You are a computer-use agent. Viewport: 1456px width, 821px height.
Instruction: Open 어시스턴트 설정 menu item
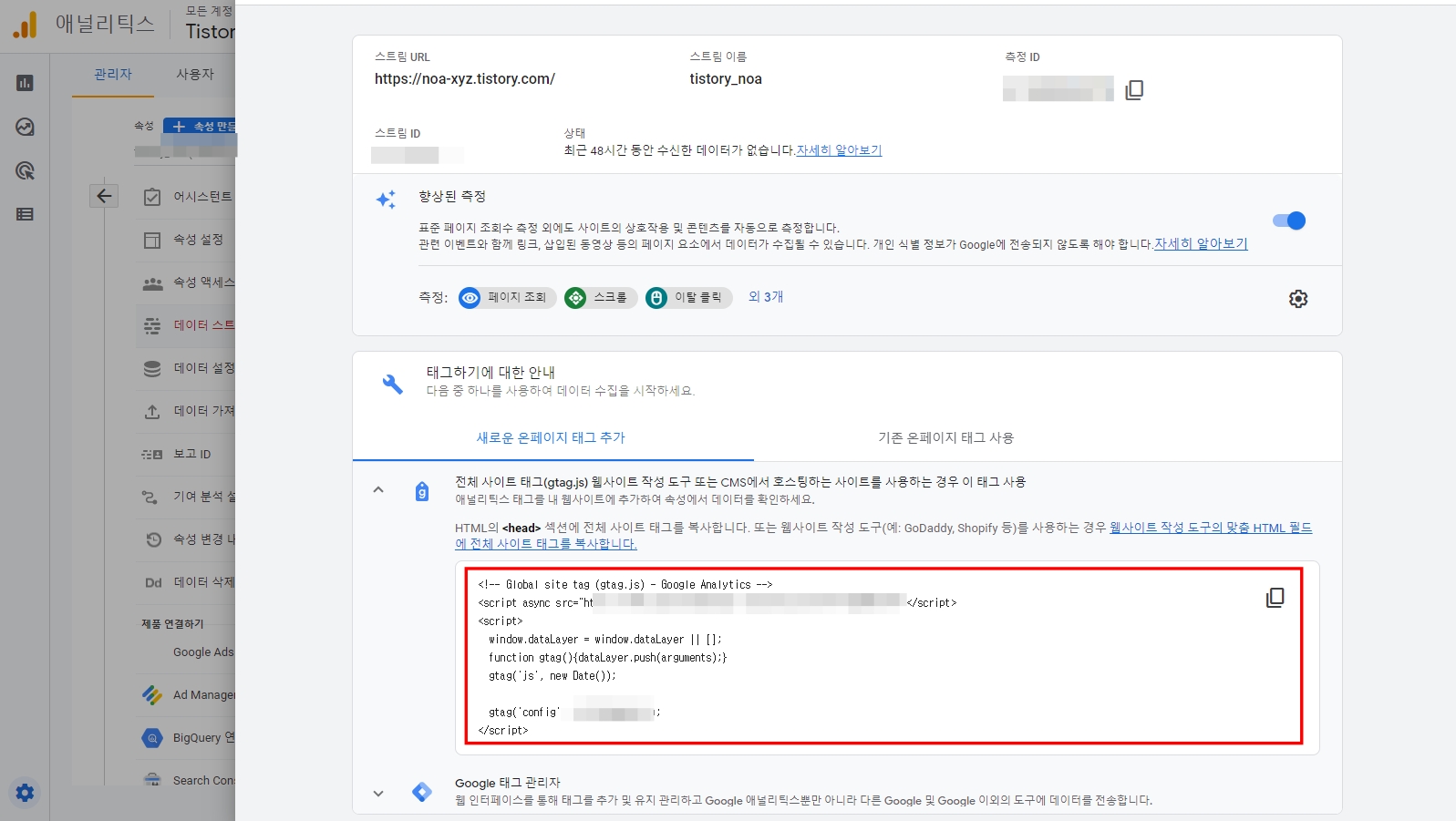click(x=186, y=197)
